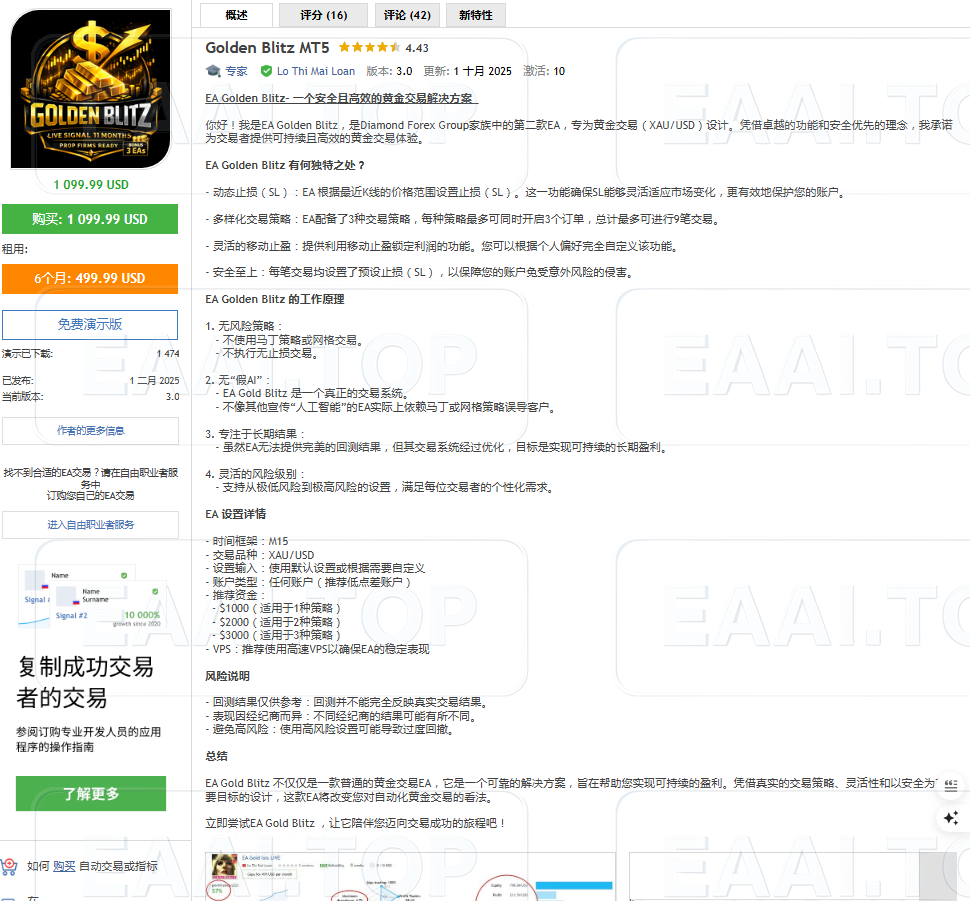Image resolution: width=970 pixels, height=901 pixels.
Task: Click the Golden Blitz product logo image
Action: [90, 88]
